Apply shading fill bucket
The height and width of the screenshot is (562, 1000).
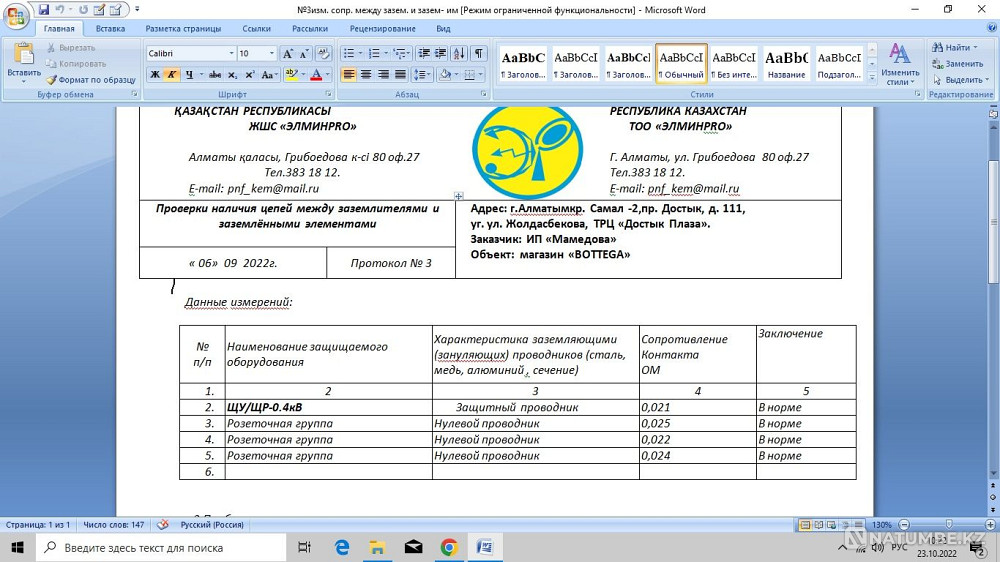click(x=445, y=75)
